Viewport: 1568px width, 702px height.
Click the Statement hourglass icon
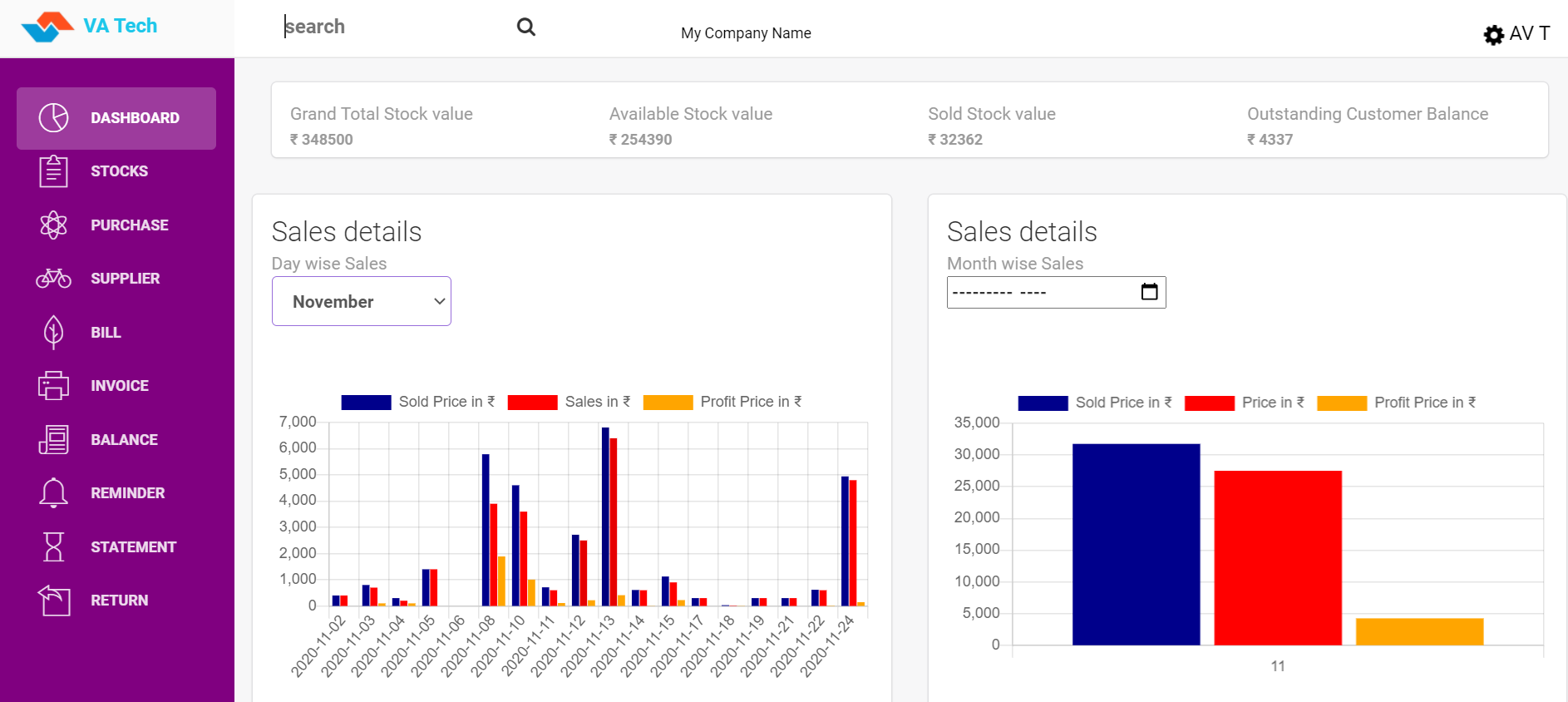(54, 547)
